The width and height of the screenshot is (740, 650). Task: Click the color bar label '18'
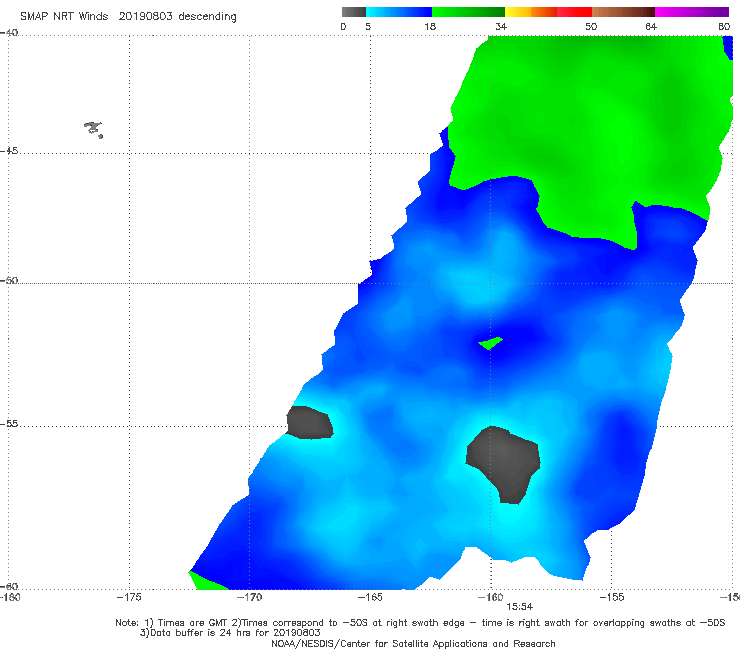pyautogui.click(x=430, y=26)
